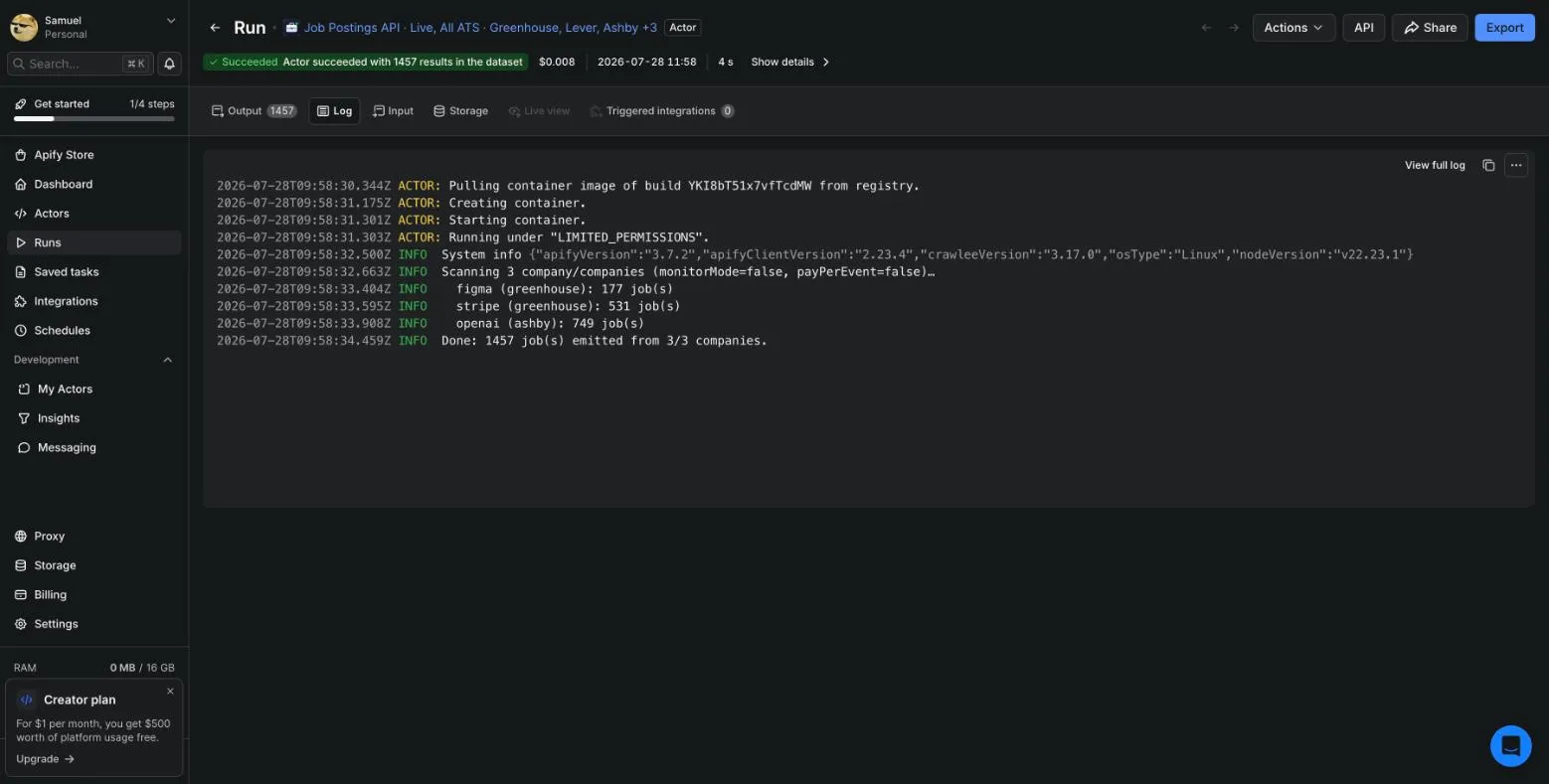The height and width of the screenshot is (784, 1549).
Task: Open Actors in sidebar
Action: pos(94,214)
